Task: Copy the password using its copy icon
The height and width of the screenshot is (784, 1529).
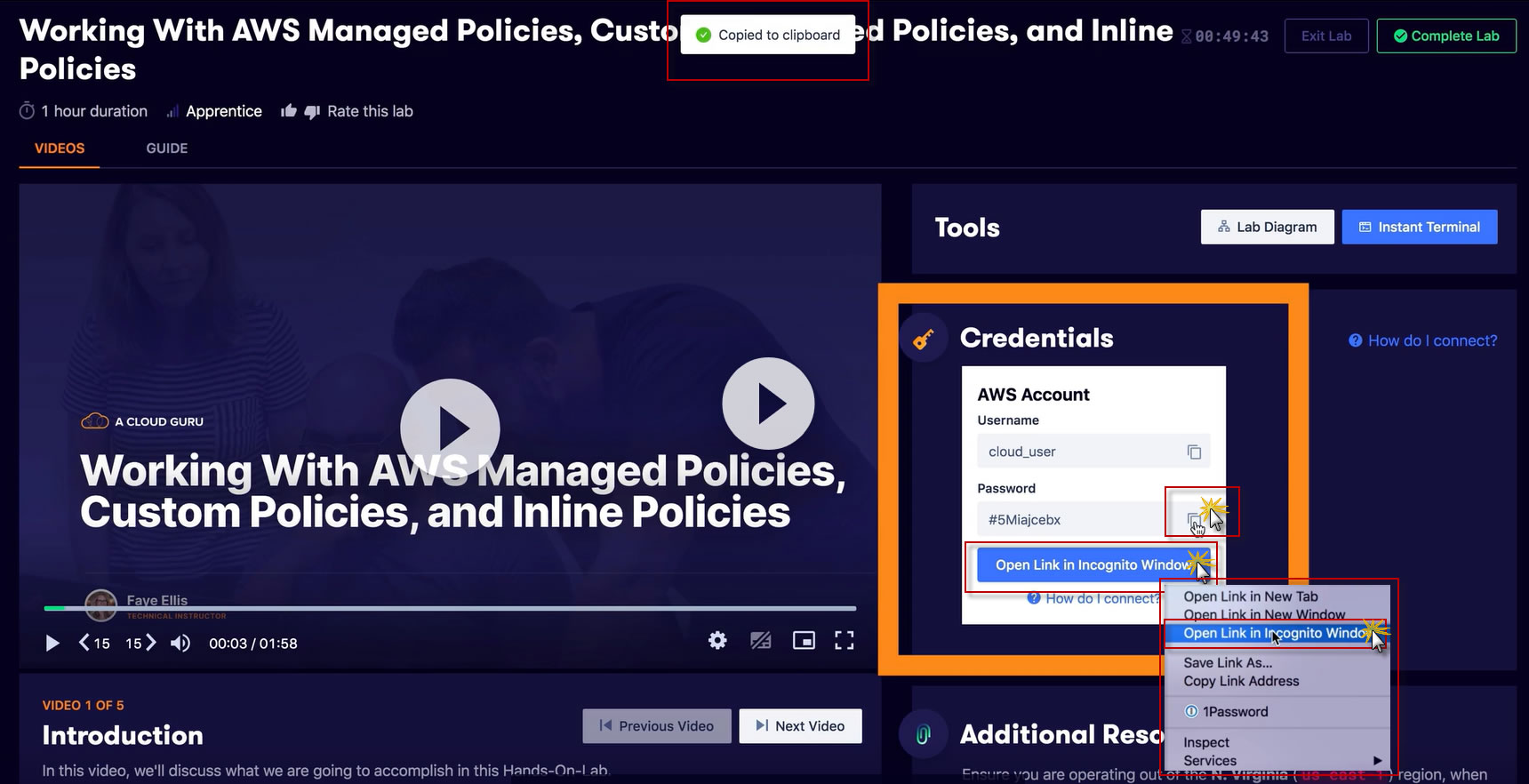Action: [x=1194, y=520]
